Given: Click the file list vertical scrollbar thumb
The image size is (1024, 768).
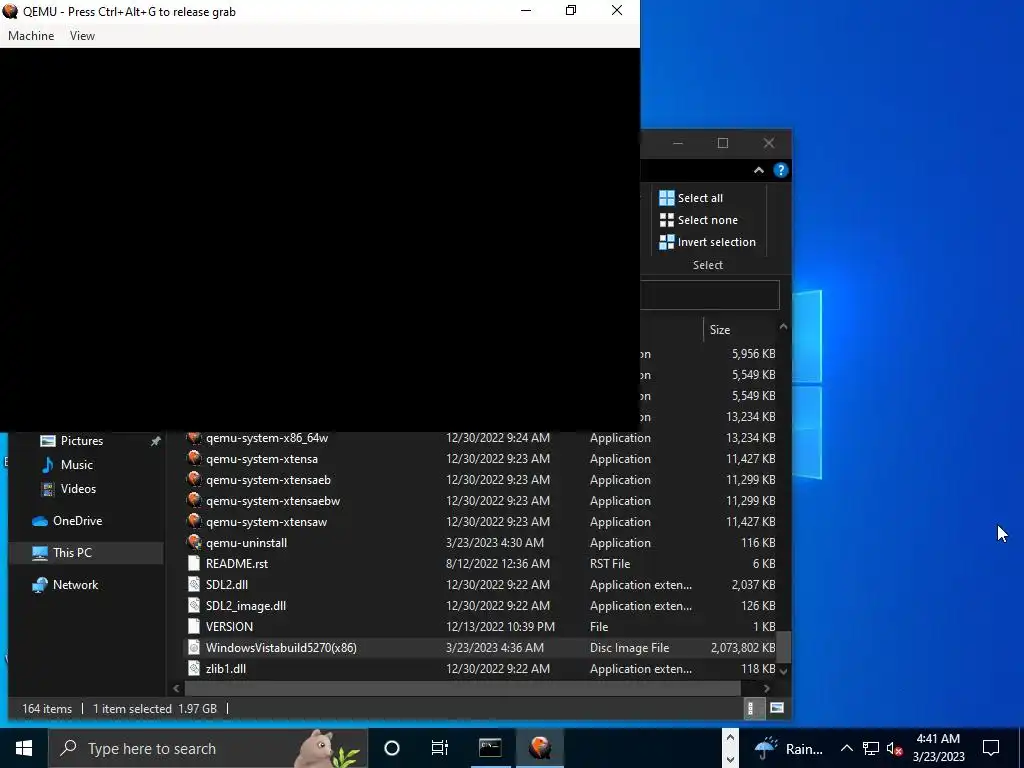Looking at the screenshot, I should pos(784,647).
